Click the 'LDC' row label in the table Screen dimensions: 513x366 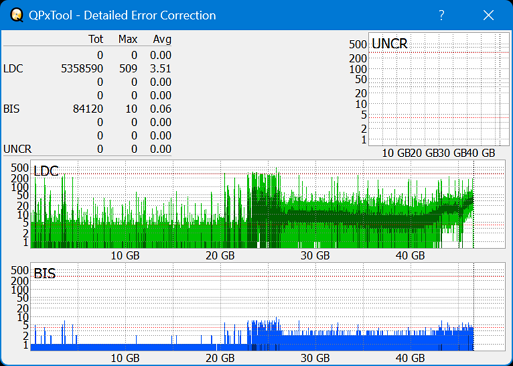[13, 69]
